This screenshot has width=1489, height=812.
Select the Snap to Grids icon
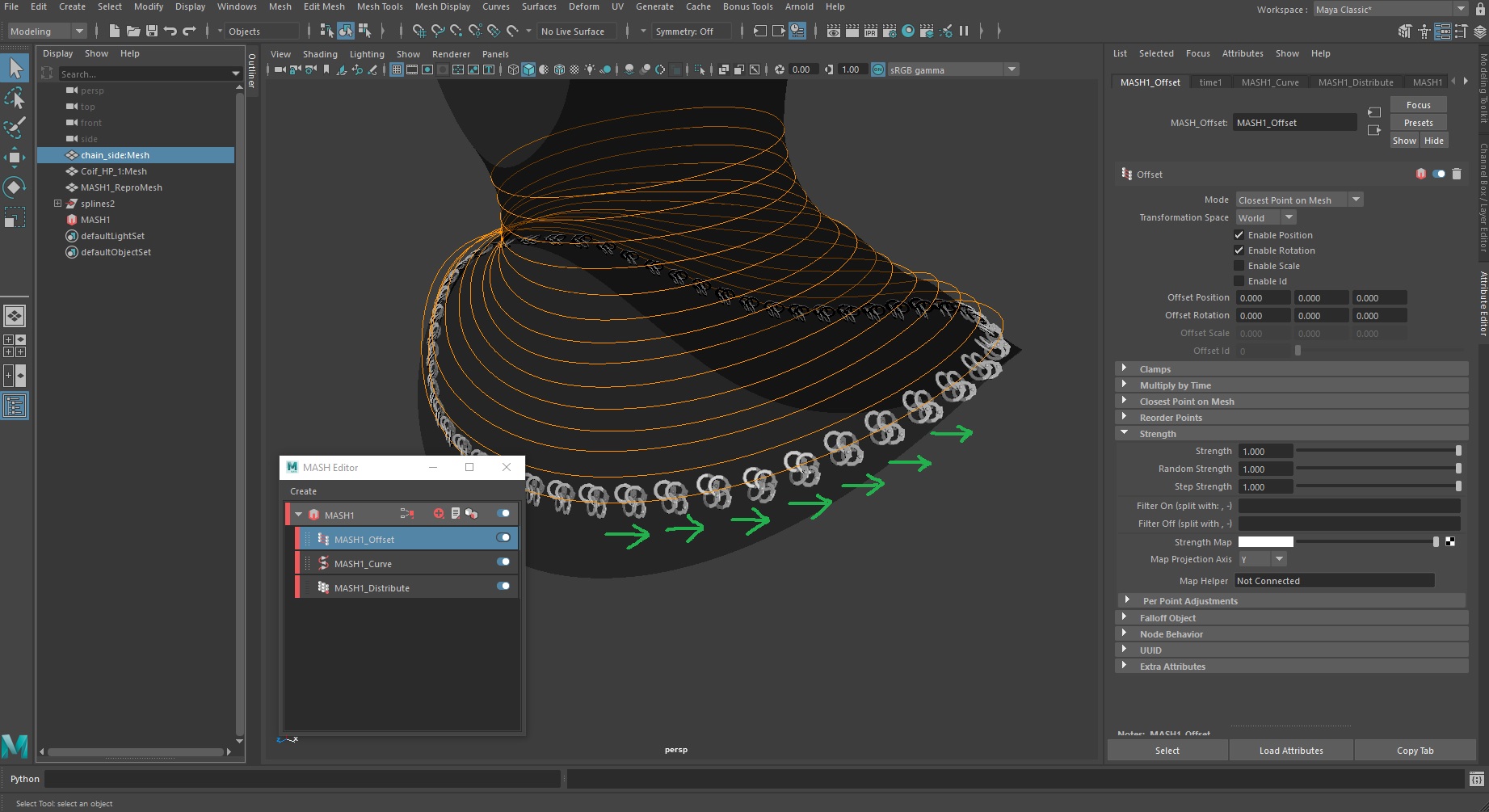point(419,31)
